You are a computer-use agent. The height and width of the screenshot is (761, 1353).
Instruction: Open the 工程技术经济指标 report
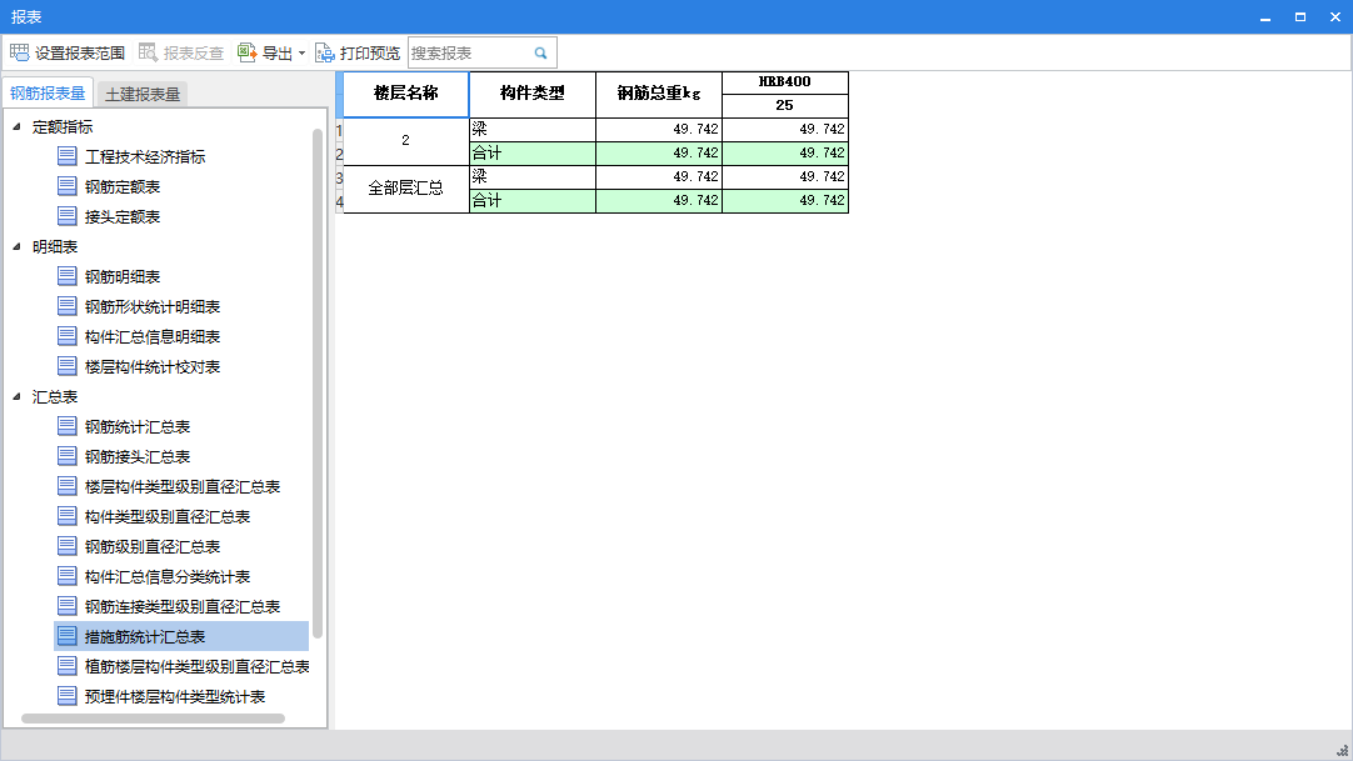point(145,157)
